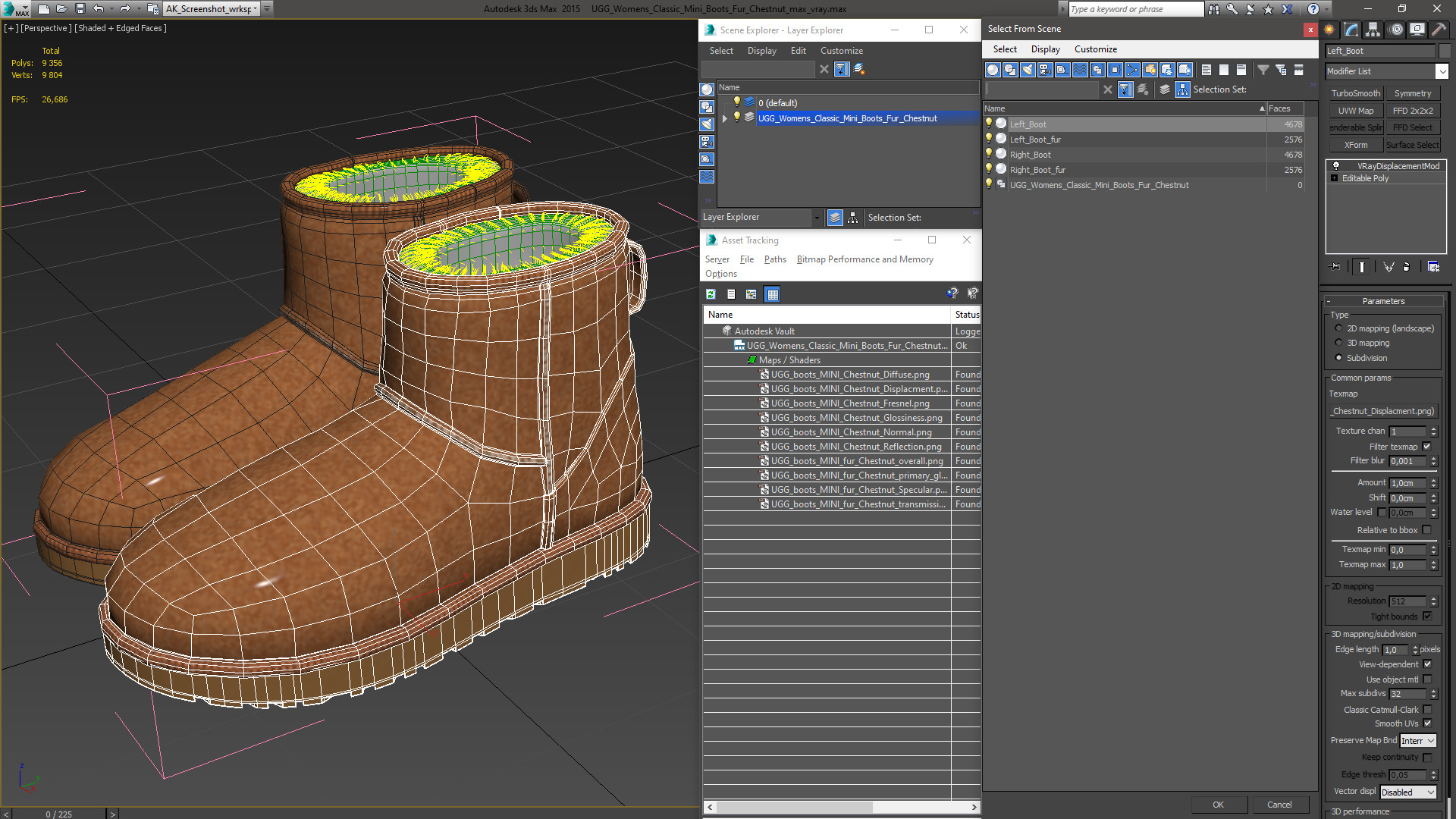Click the object color swatch beside Left_Boot
This screenshot has height=819, width=1456.
click(1444, 51)
